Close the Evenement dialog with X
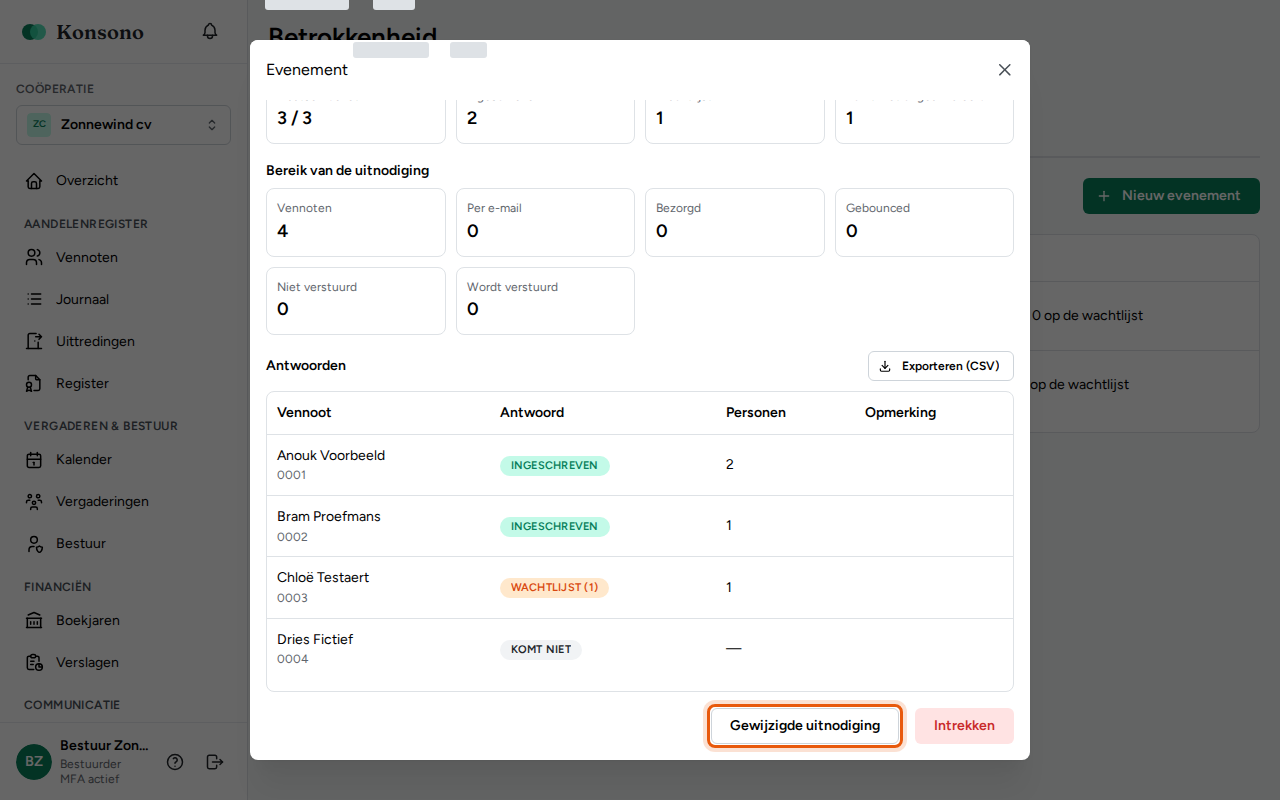Screen dimensions: 1280x800 click(1005, 70)
